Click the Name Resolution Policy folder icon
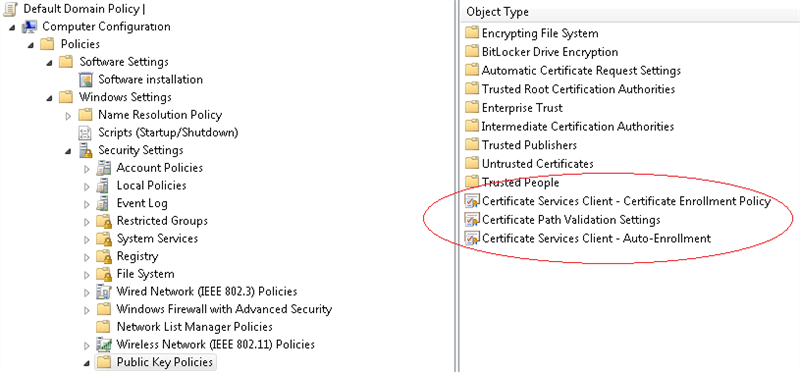Screen dimensions: 800x373 coord(85,115)
